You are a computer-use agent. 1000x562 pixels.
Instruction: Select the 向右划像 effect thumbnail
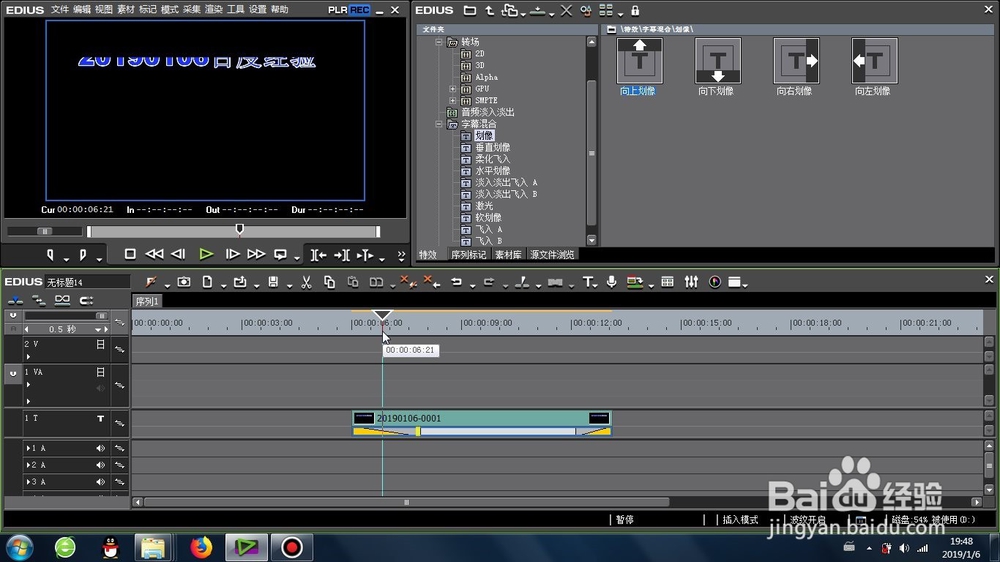click(x=796, y=61)
